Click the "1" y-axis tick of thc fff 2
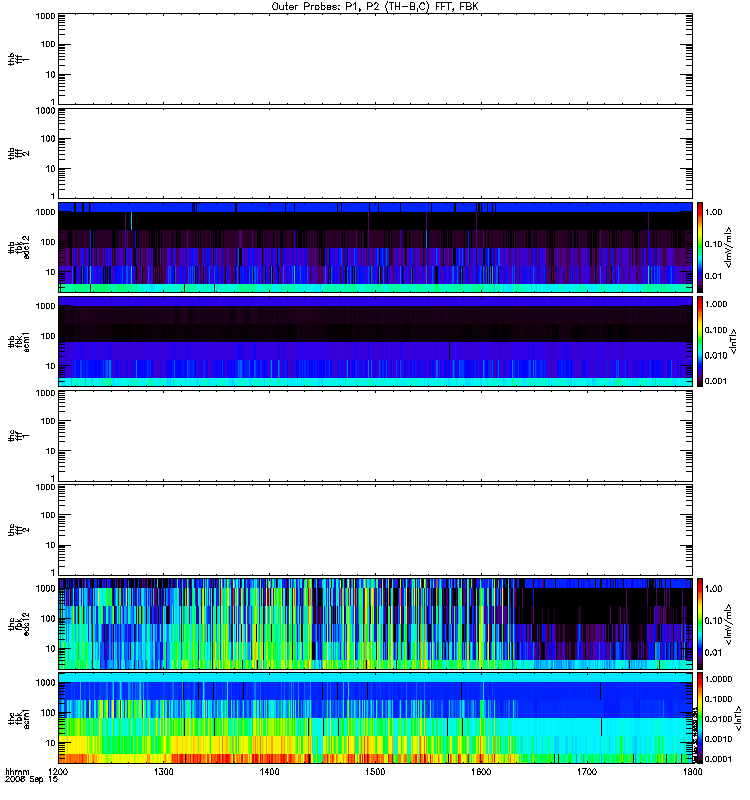750x800 pixels. [x=53, y=572]
